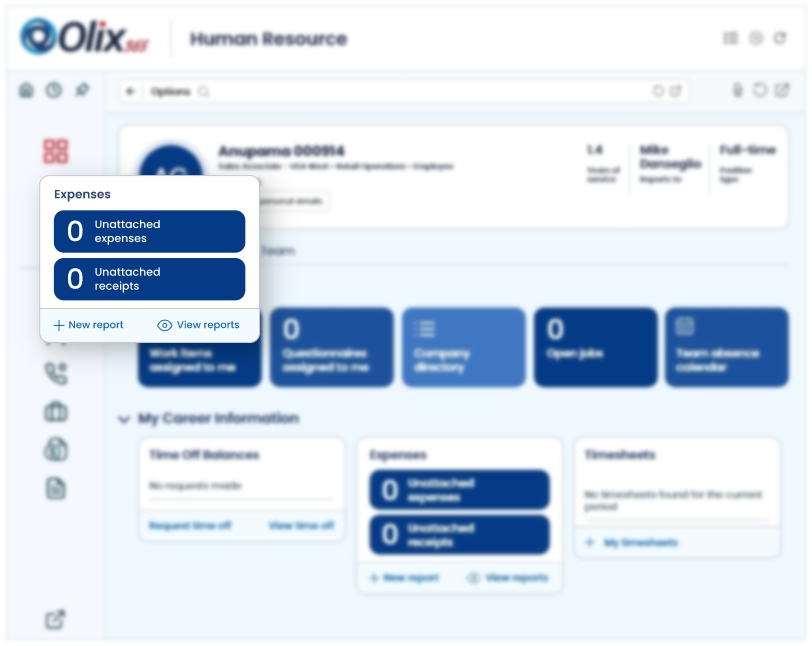Click the Request time off link
Image resolution: width=812 pixels, height=646 pixels.
pos(190,526)
